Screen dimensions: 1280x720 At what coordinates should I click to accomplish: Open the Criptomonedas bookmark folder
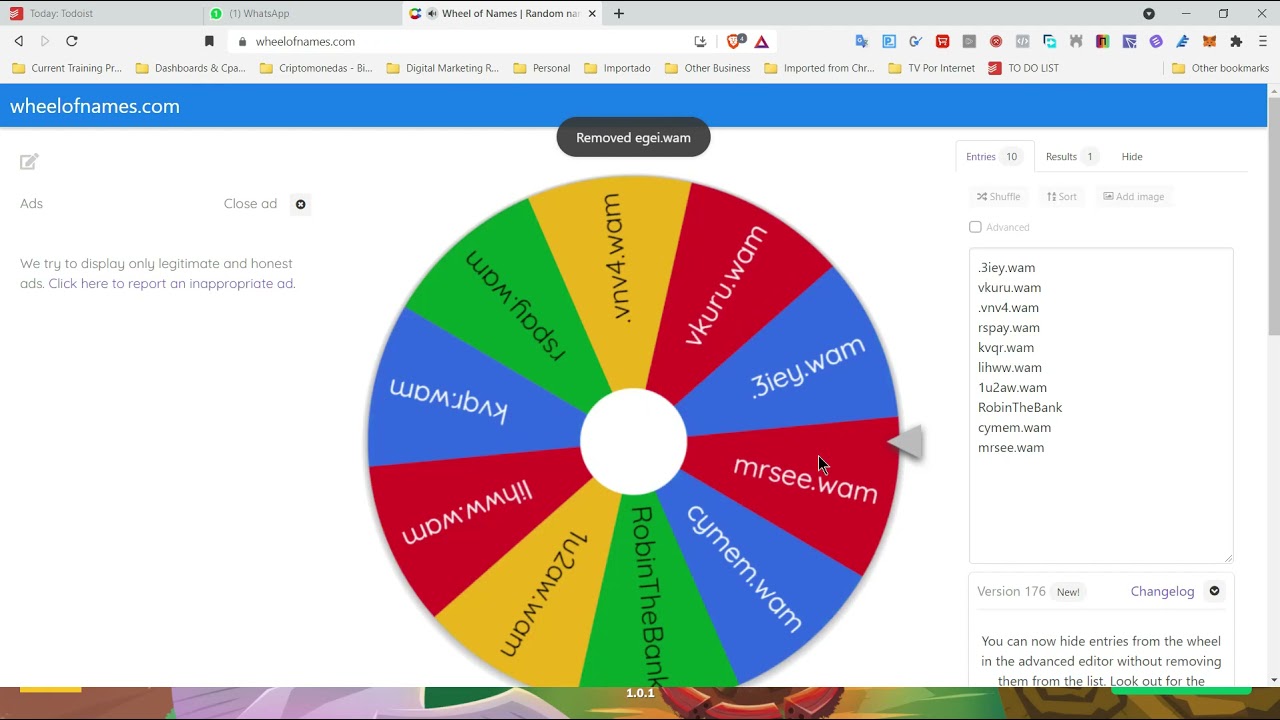point(316,68)
